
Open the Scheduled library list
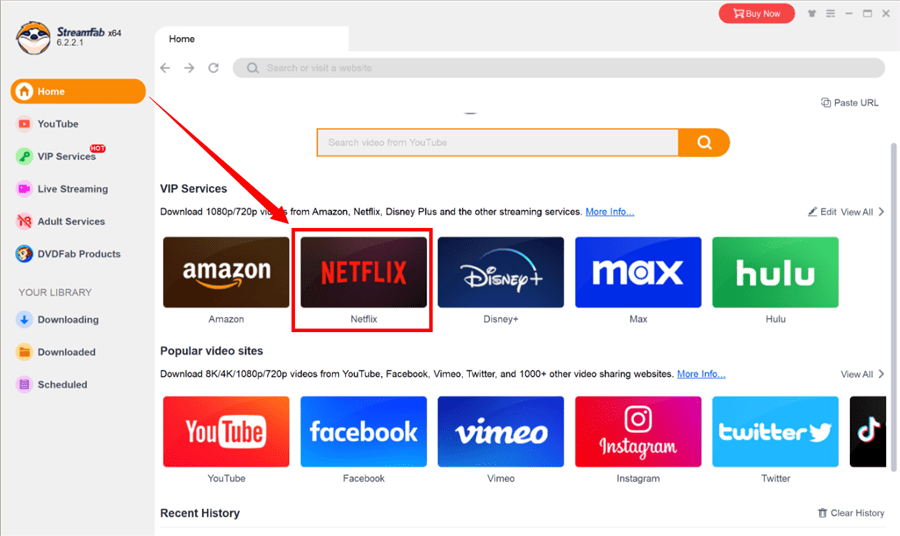click(52, 384)
